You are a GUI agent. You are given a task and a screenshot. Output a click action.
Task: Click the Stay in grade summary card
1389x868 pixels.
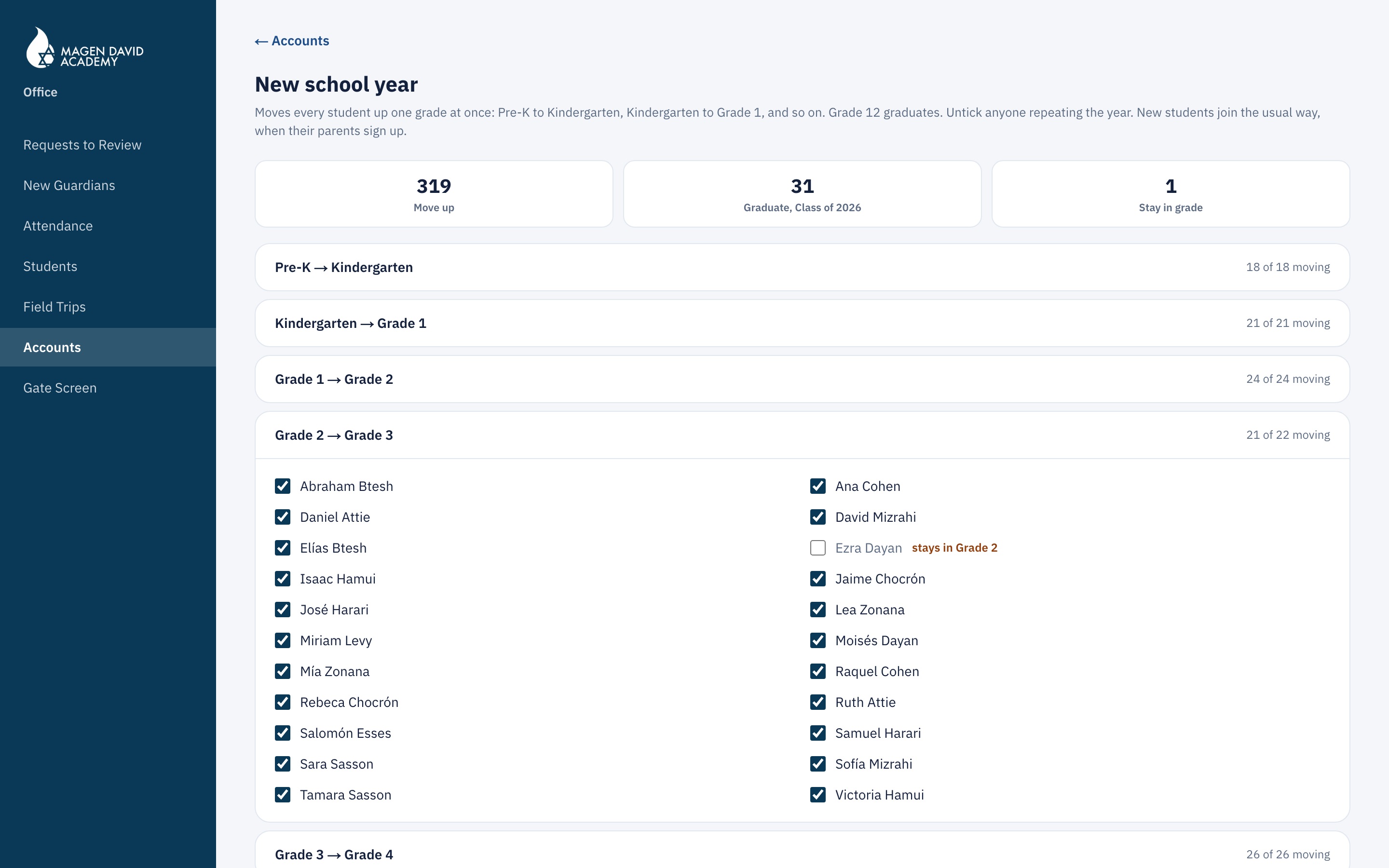[1171, 194]
